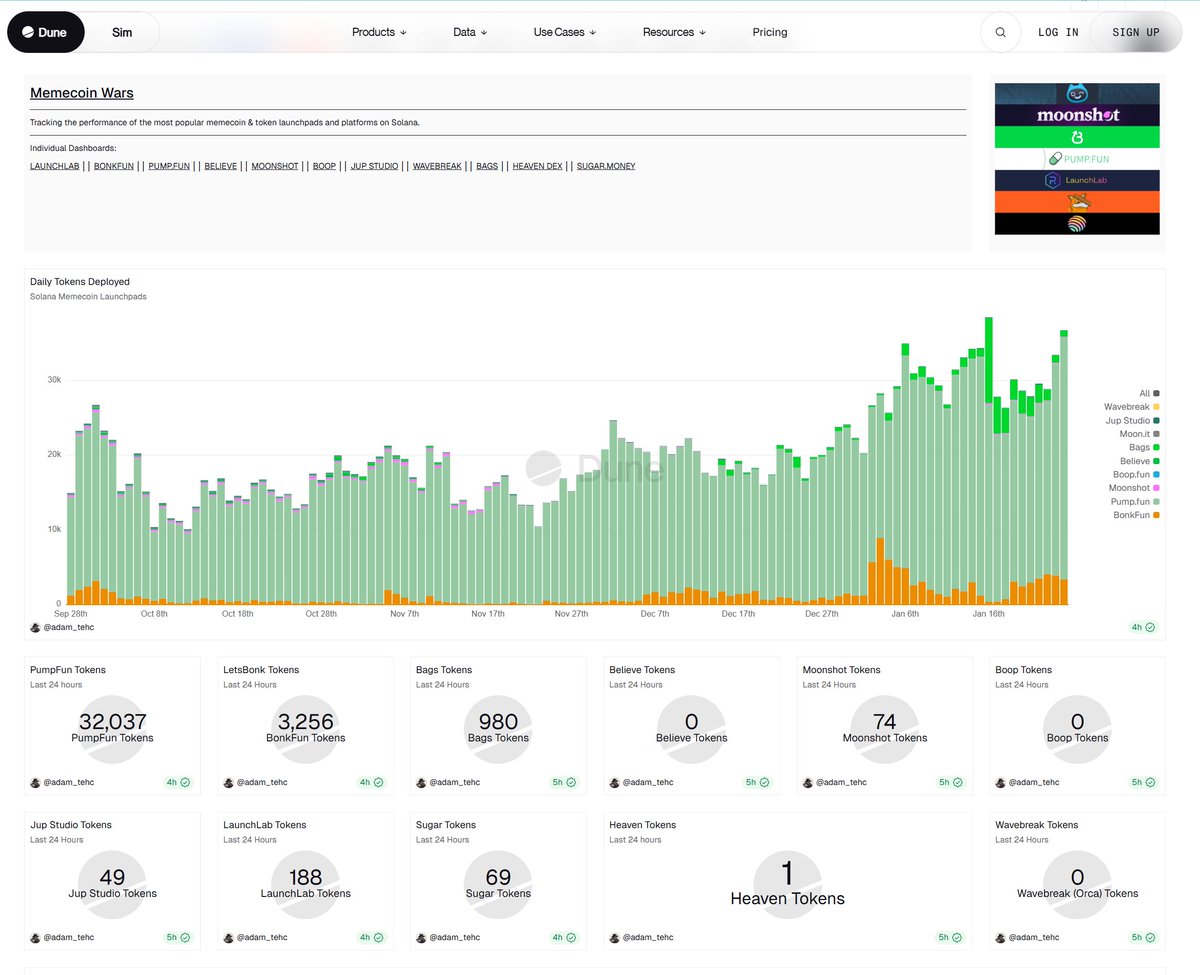Click Jup Studio Tokens refresh status badge
Screen dimensions: 1200x975
(x=178, y=937)
